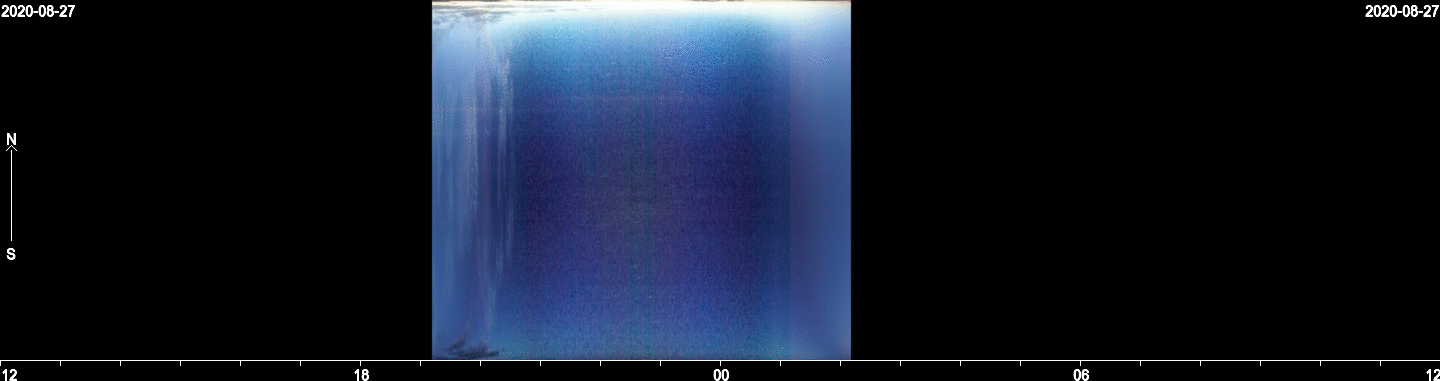The height and width of the screenshot is (381, 1440).
Task: Select the 06 hour mark on time axis
Action: (x=1081, y=374)
